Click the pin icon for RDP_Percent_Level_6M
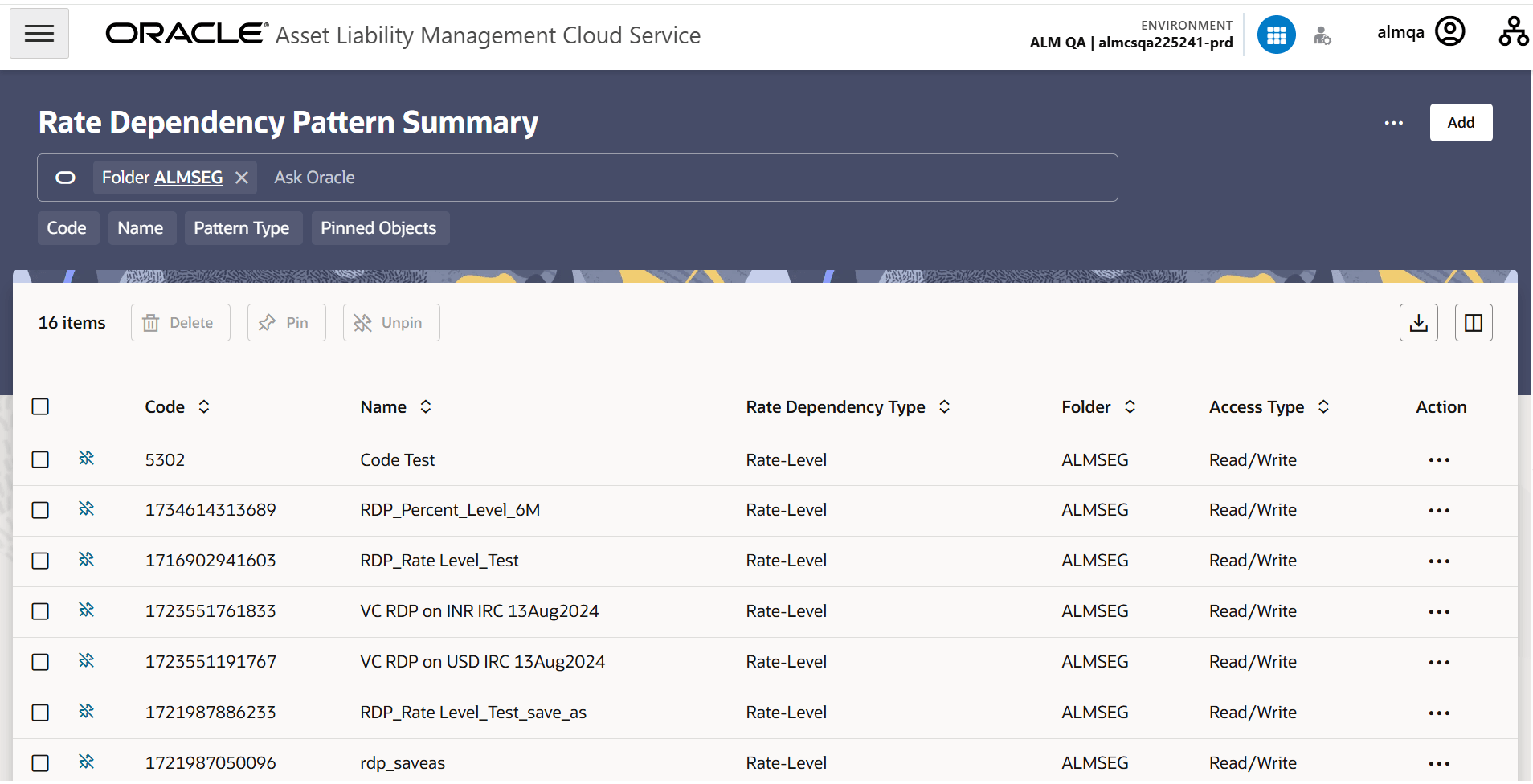The width and height of the screenshot is (1533, 784). click(x=87, y=509)
